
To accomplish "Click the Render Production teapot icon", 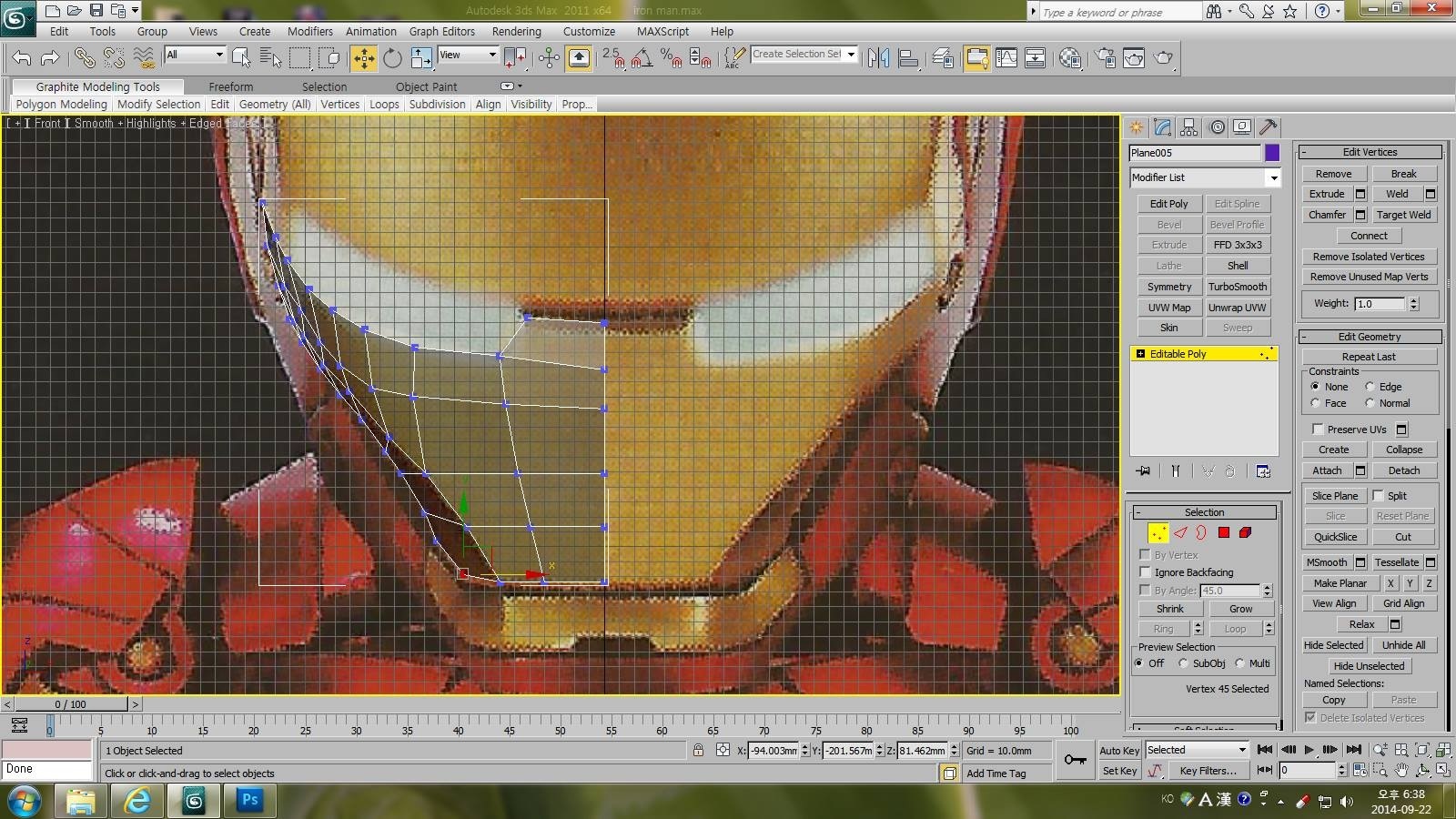I will click(x=1163, y=58).
